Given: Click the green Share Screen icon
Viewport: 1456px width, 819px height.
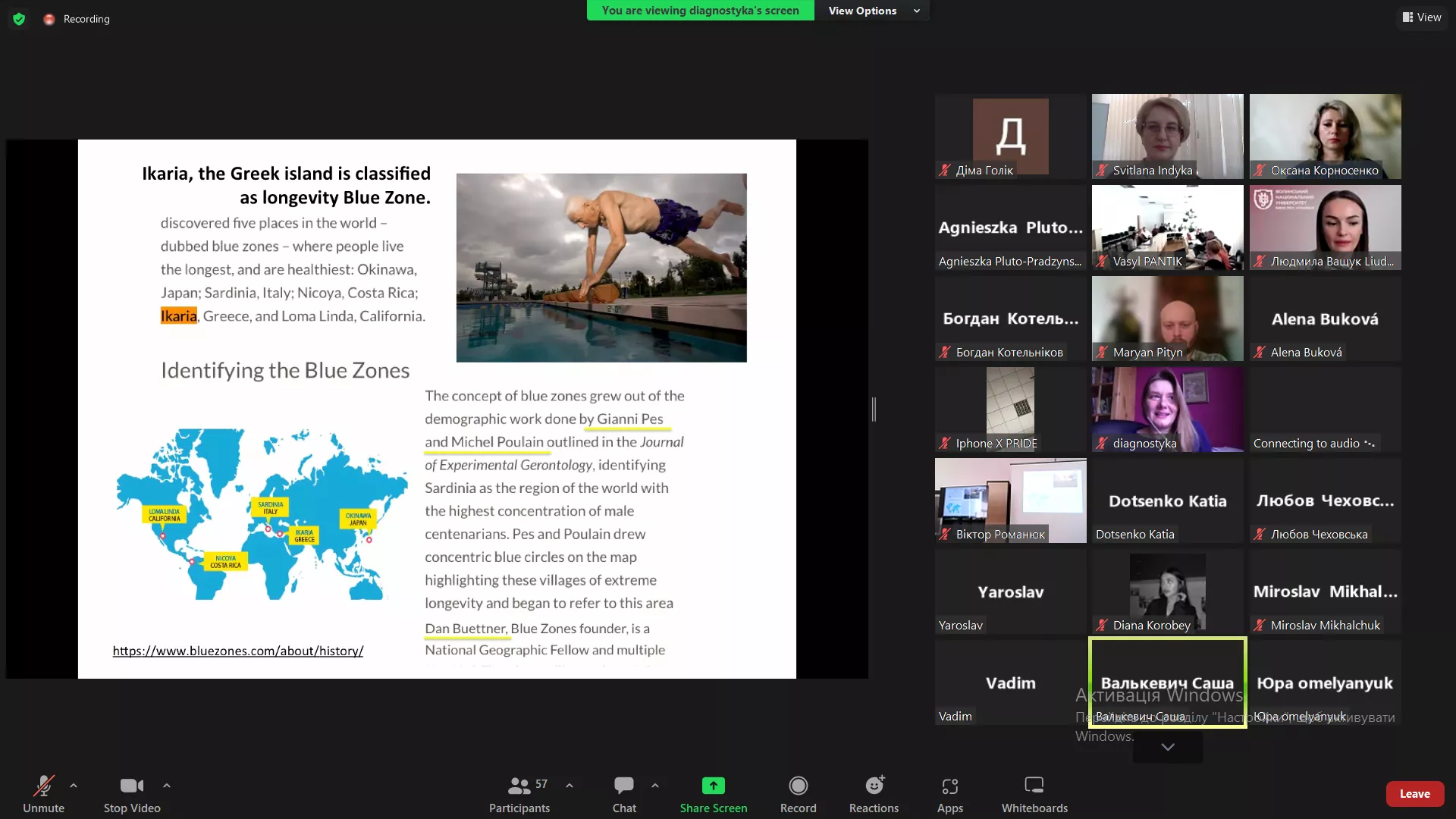Looking at the screenshot, I should pyautogui.click(x=713, y=786).
